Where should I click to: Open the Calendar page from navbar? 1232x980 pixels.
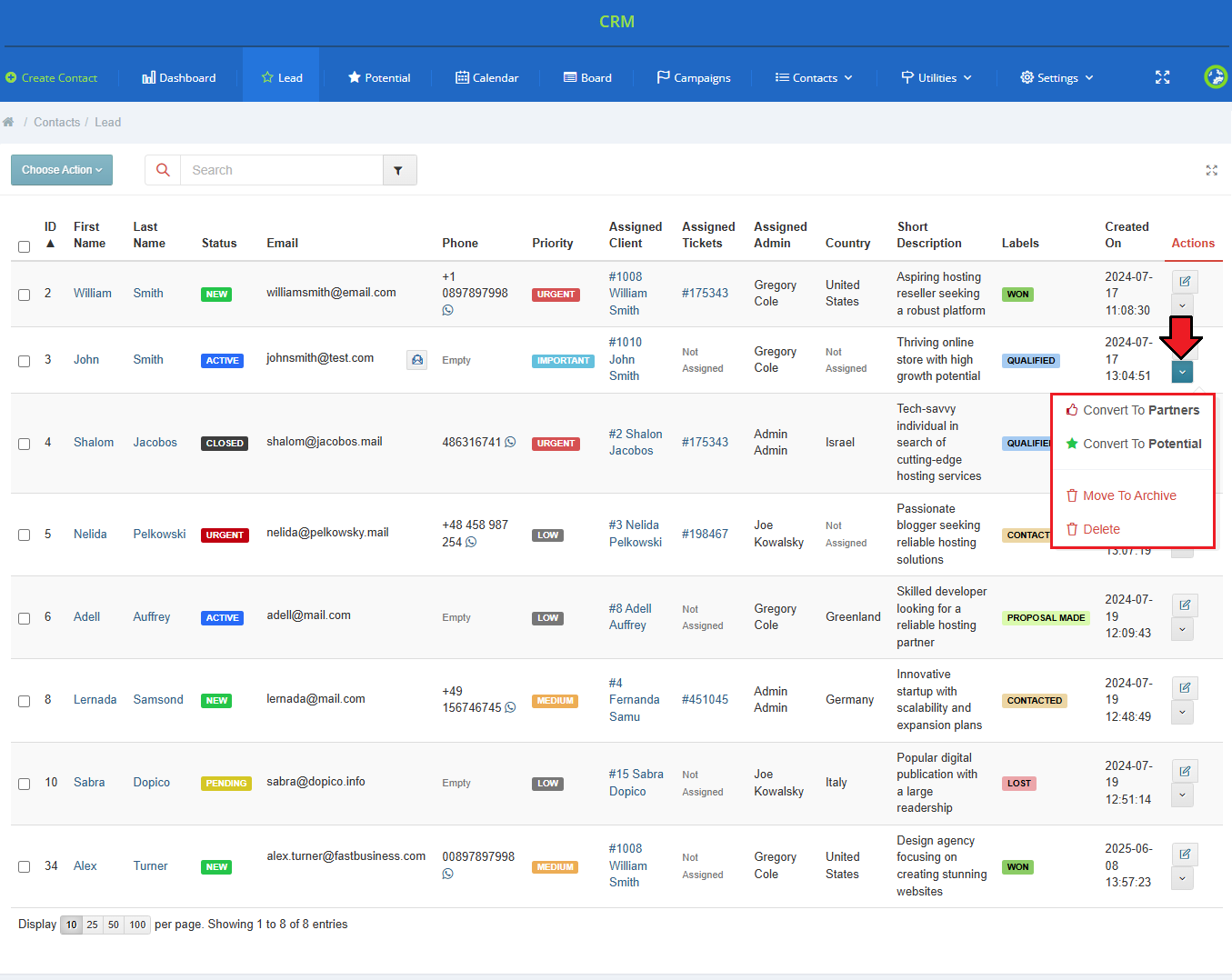(487, 77)
